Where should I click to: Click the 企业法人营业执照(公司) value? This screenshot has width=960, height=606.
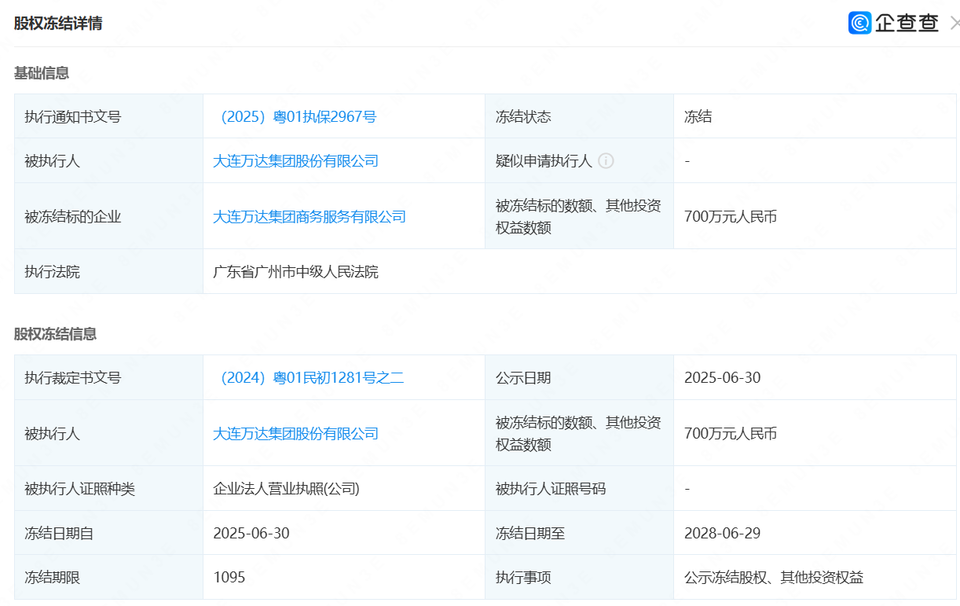286,489
